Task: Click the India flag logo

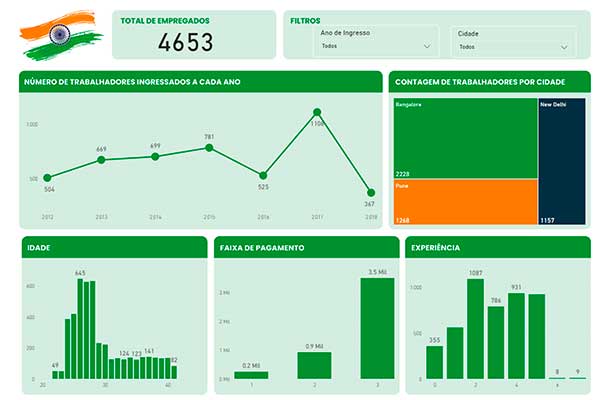Action: [59, 33]
